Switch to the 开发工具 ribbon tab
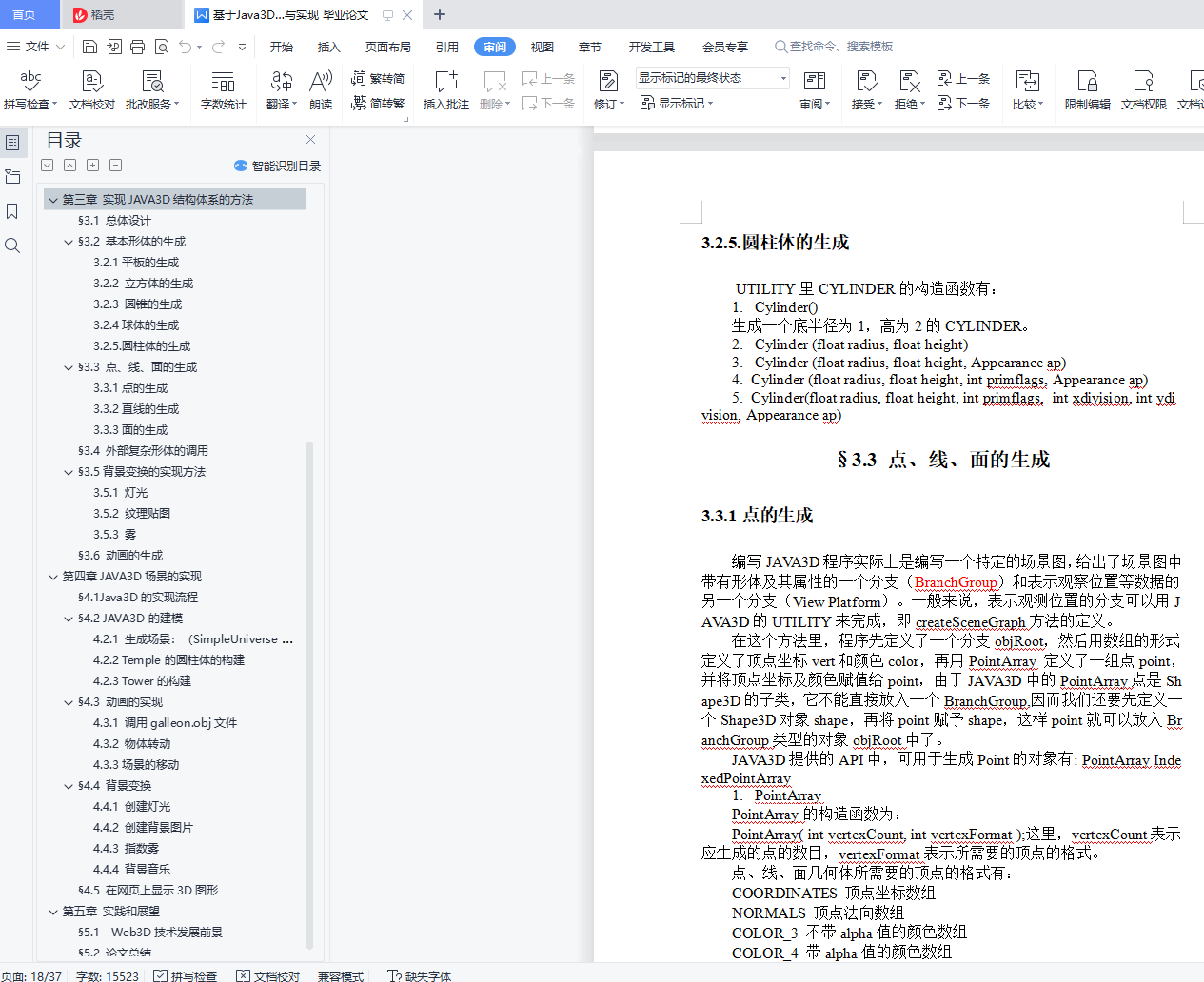Screen dimensions: 1204x982 (652, 47)
